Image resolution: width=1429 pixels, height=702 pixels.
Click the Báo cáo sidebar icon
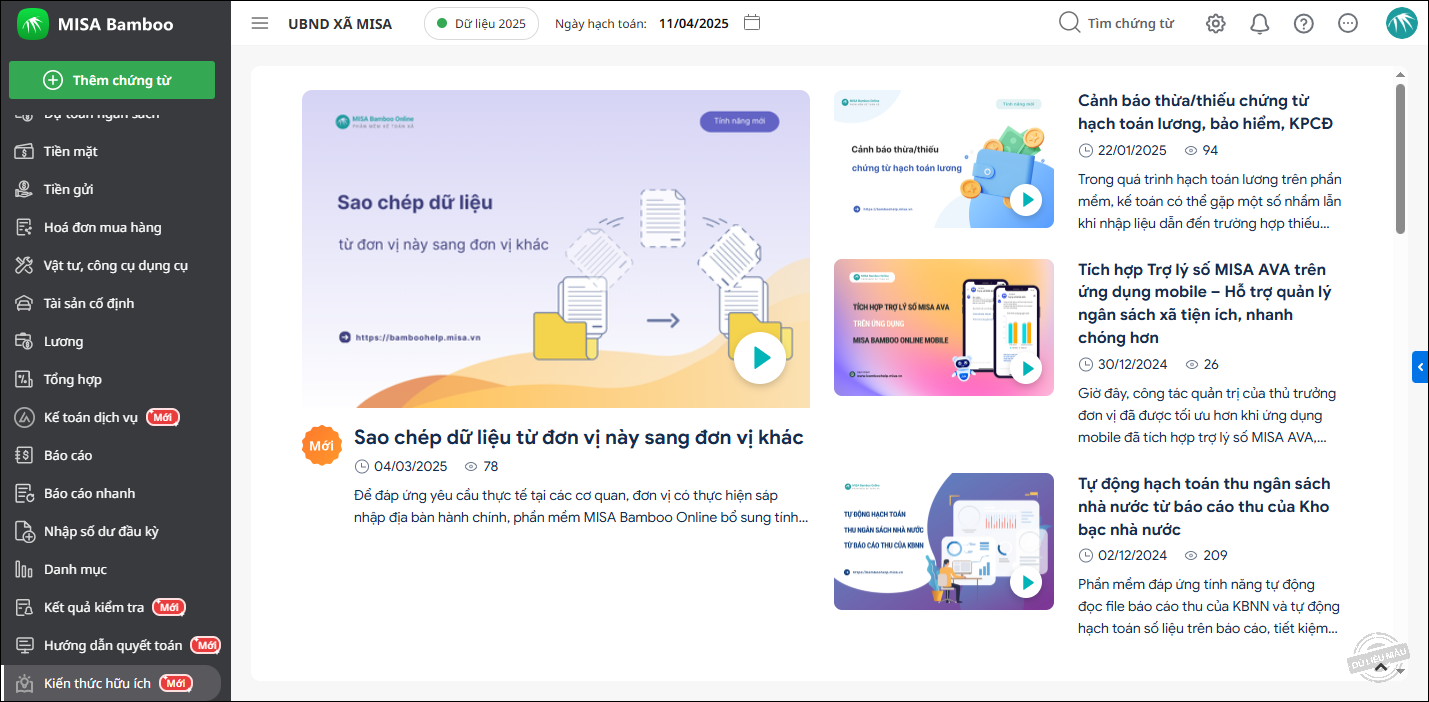[x=25, y=456]
